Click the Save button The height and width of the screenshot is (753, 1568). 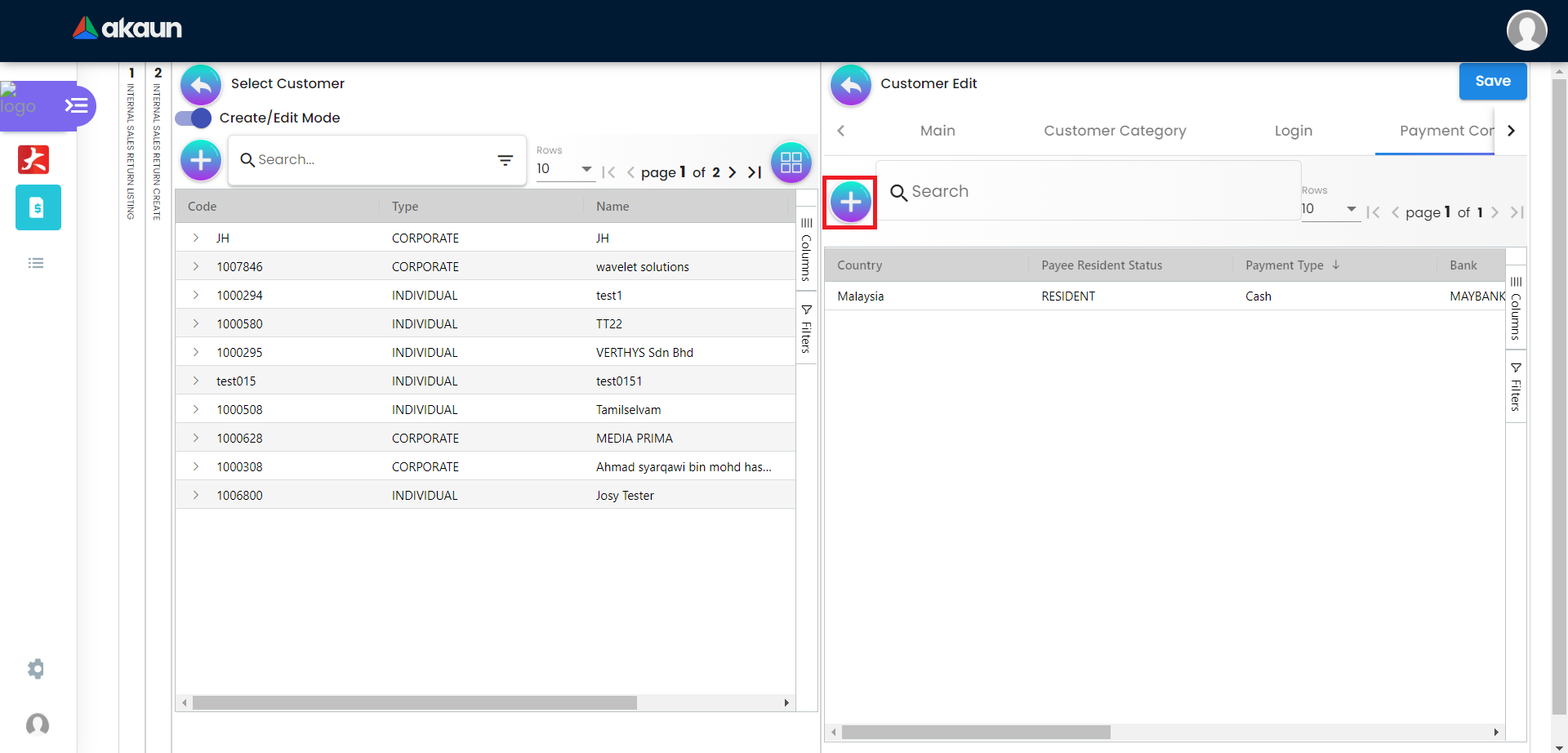point(1492,81)
